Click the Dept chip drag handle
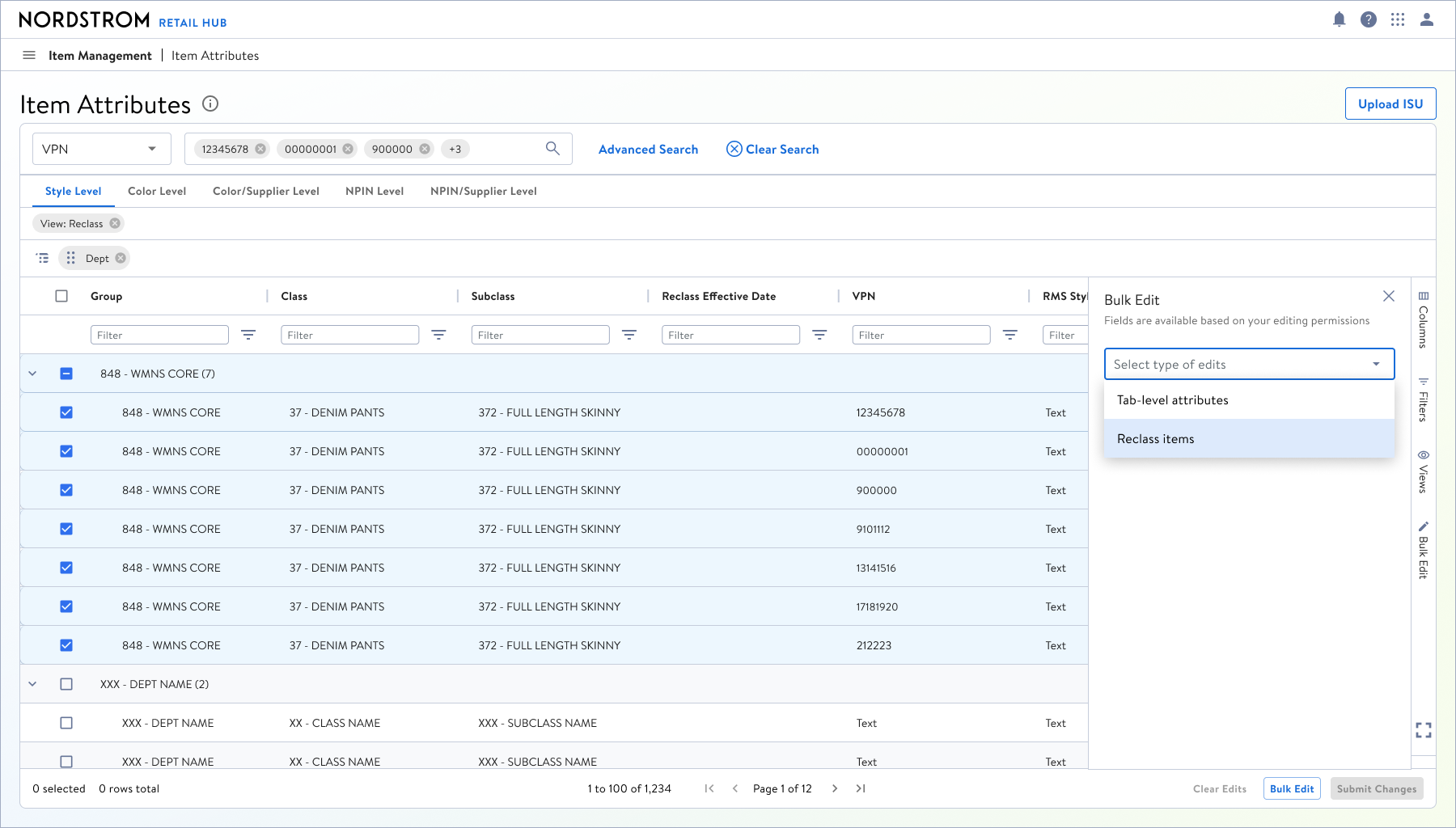This screenshot has height=828, width=1456. click(71, 258)
